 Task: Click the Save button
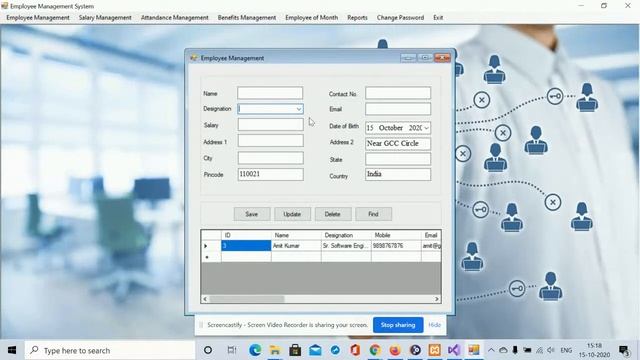(252, 214)
